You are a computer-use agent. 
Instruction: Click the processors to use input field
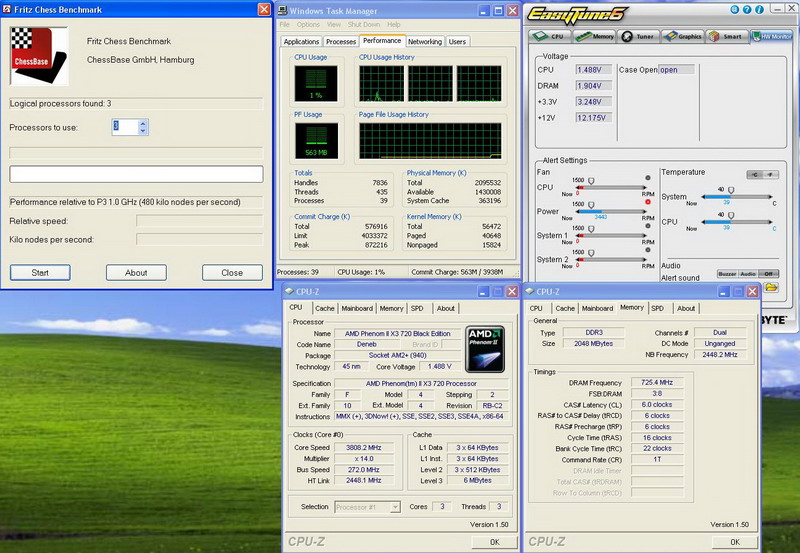[x=124, y=127]
